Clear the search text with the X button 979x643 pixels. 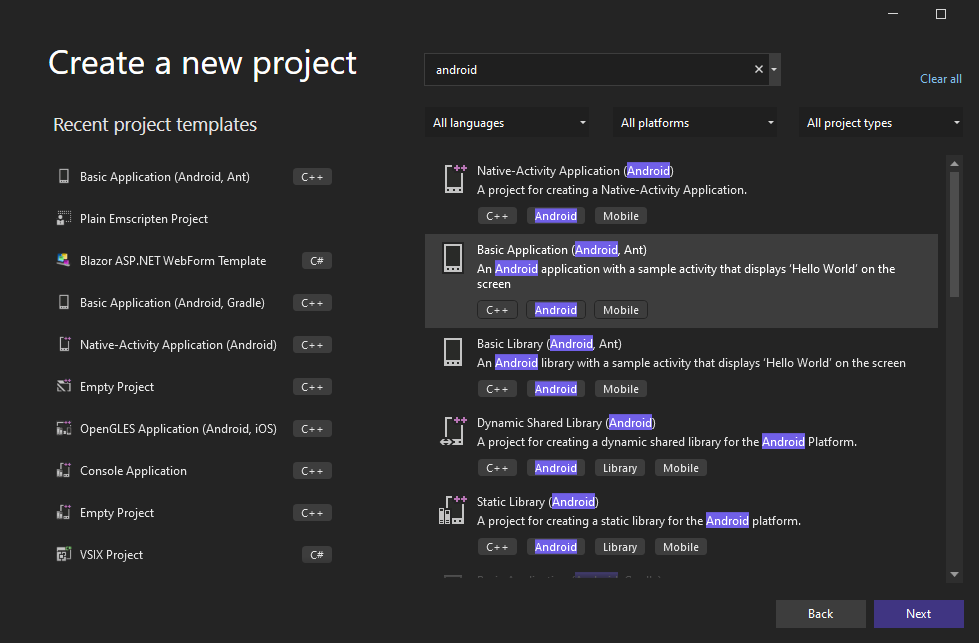tap(759, 69)
